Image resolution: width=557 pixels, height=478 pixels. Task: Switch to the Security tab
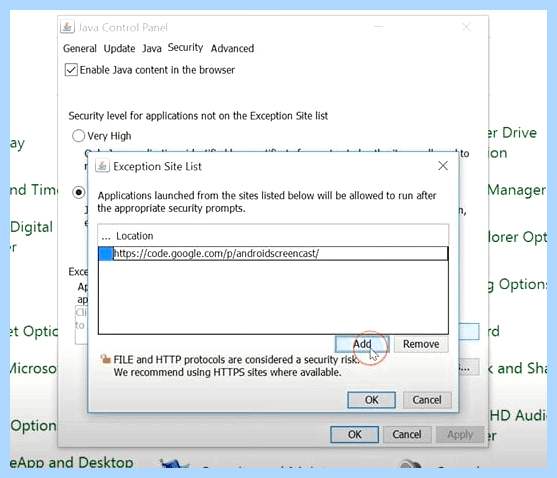[185, 47]
